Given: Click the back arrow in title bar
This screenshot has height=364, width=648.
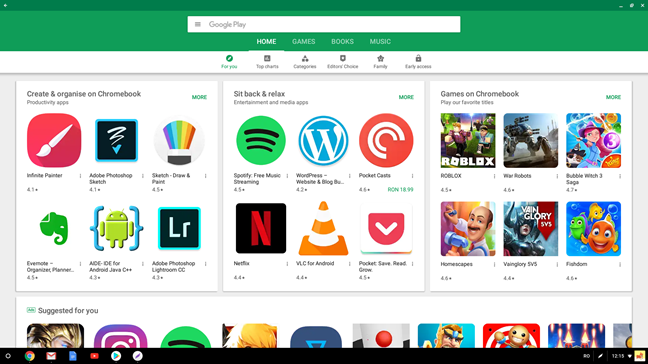Looking at the screenshot, I should [x=5, y=5].
